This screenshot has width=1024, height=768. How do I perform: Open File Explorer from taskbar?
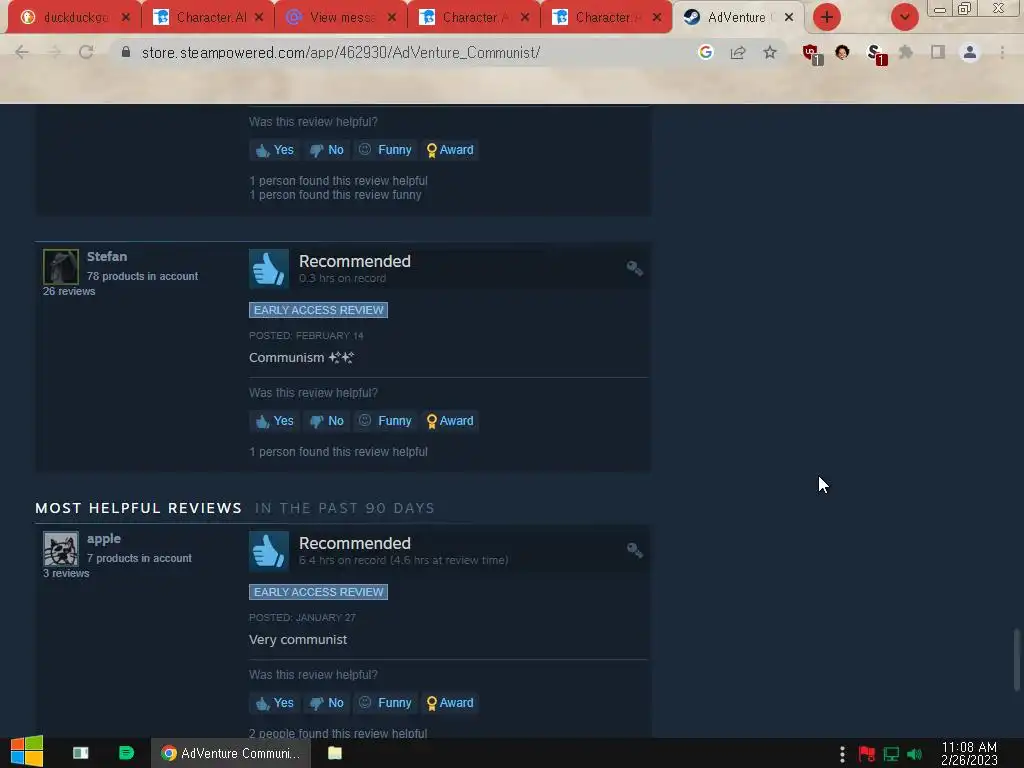pyautogui.click(x=334, y=753)
